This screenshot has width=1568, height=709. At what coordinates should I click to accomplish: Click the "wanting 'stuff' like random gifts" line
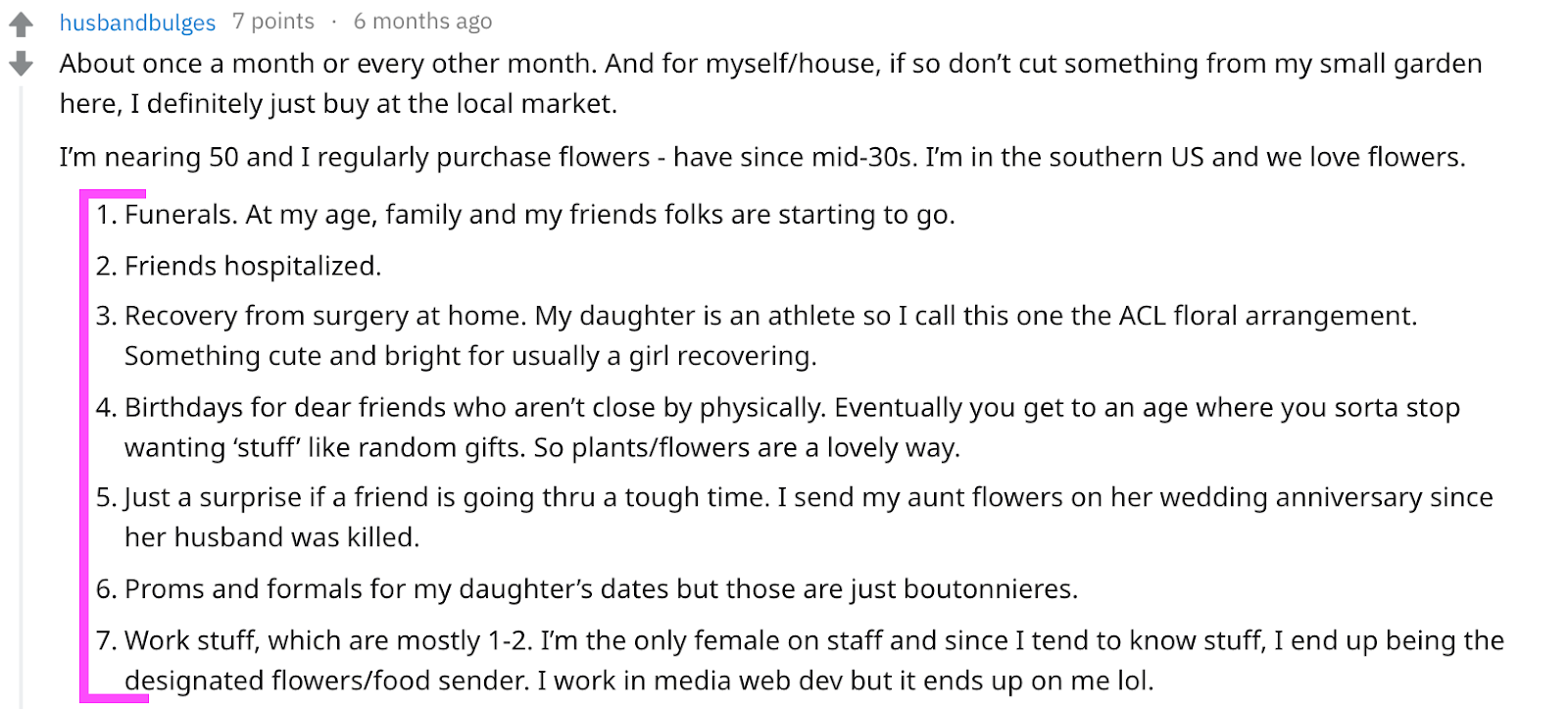pos(542,448)
